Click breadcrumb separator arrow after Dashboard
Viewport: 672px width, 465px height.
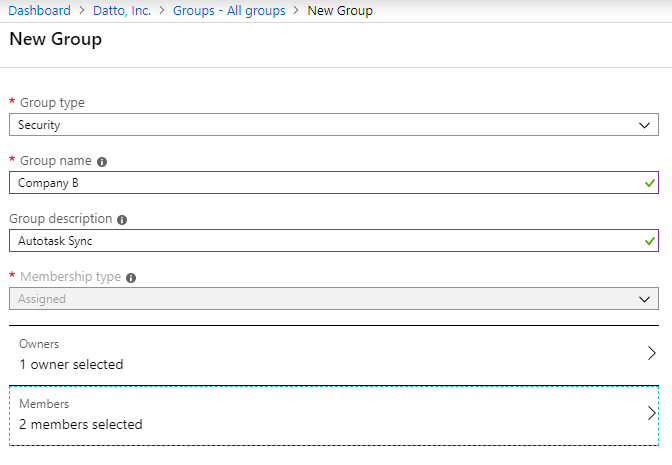coord(84,11)
